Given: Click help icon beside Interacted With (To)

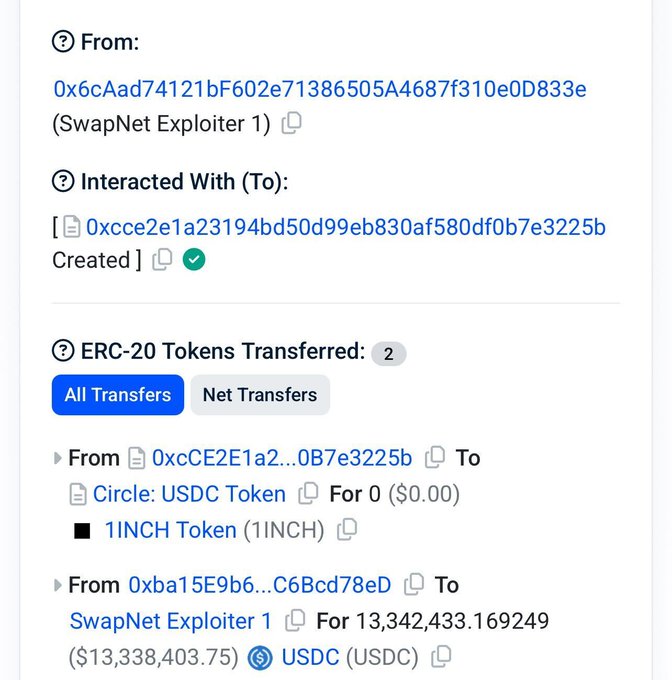Looking at the screenshot, I should [x=63, y=181].
